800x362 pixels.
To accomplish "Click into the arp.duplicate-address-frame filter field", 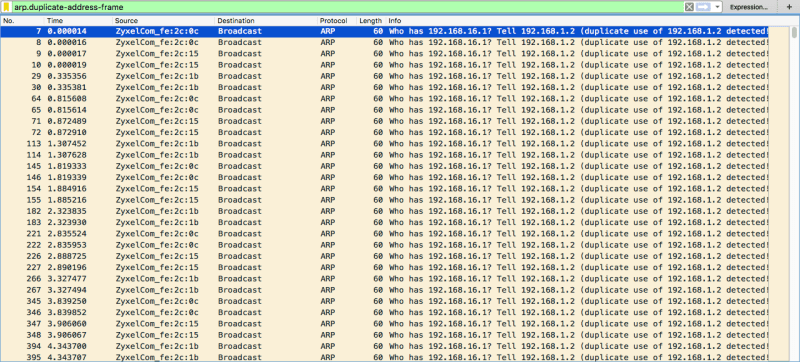I will (347, 8).
